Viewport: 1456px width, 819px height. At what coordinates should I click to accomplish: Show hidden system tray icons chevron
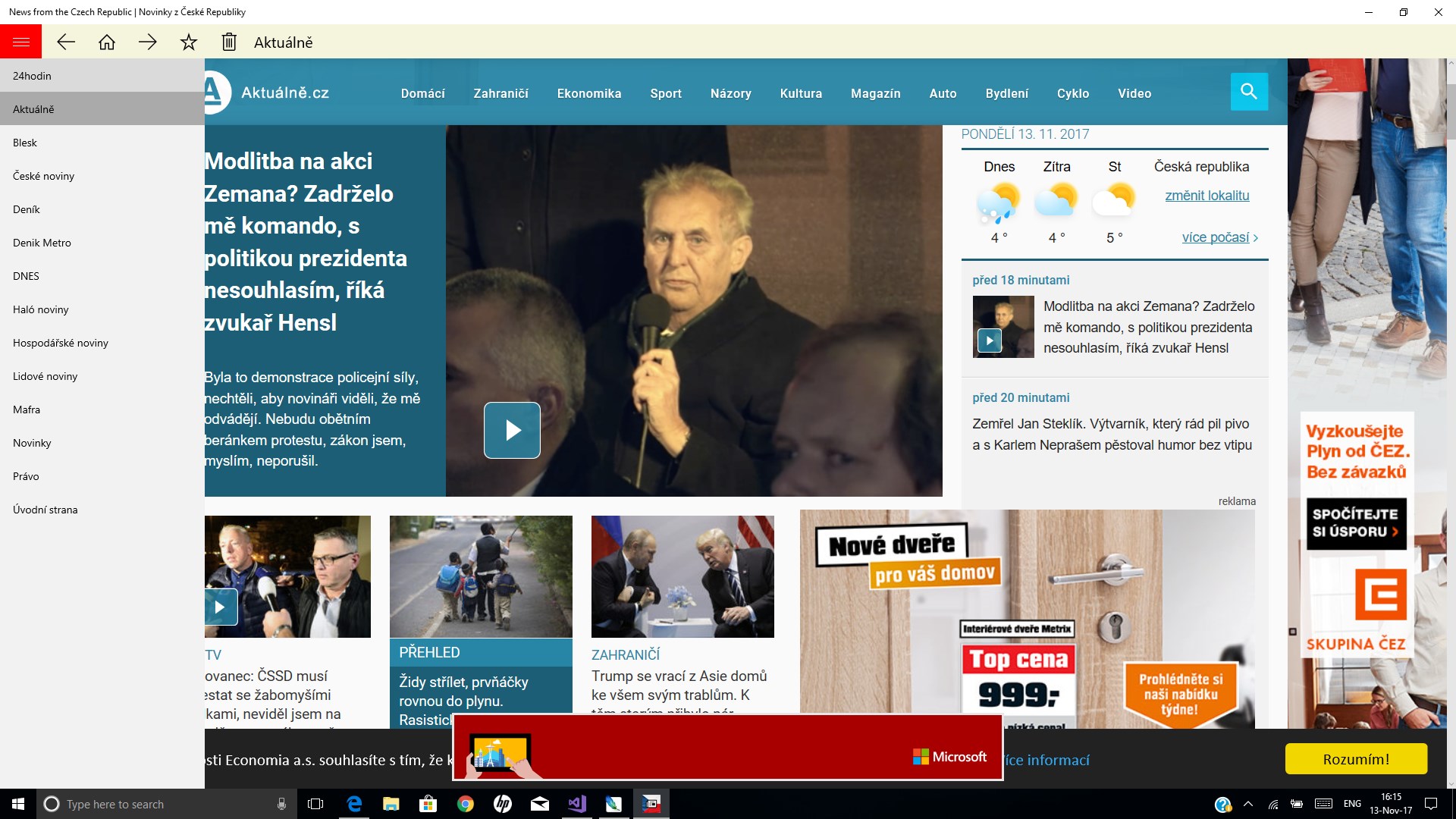[x=1248, y=804]
